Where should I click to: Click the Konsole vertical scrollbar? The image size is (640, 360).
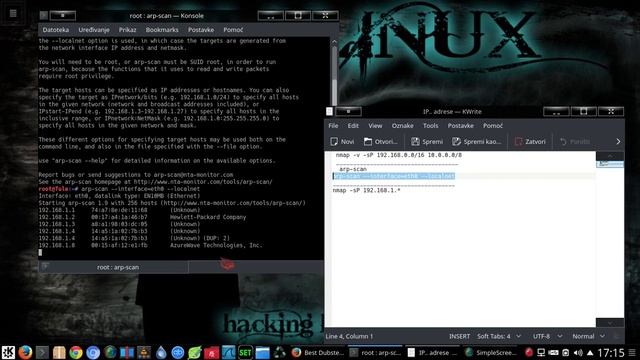tap(334, 73)
